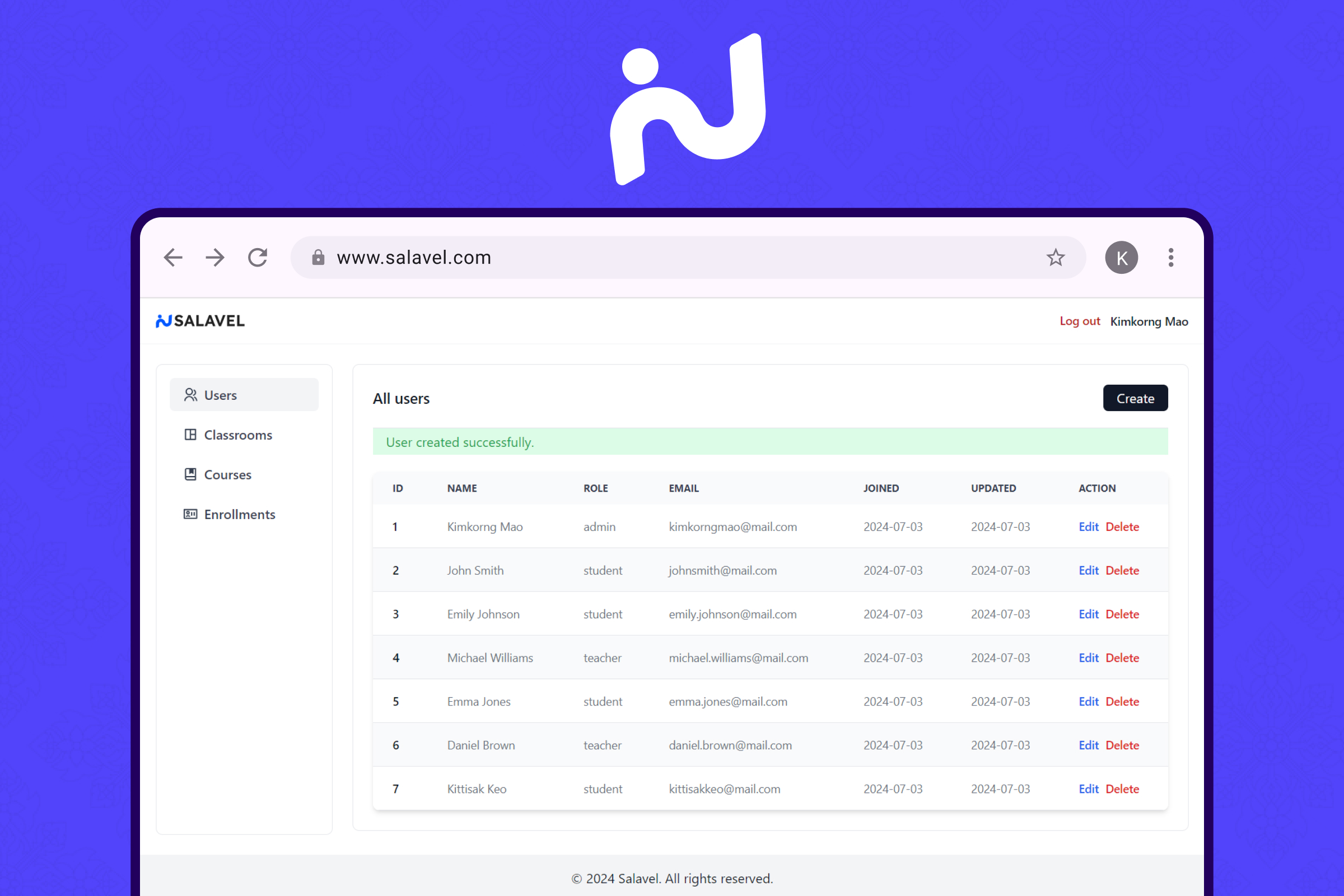
Task: Click the Salavel logo in header
Action: pos(200,321)
